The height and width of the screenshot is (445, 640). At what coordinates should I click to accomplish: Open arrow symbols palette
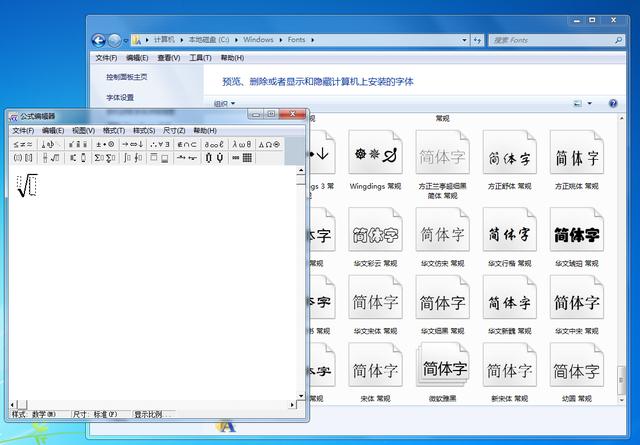(x=133, y=145)
